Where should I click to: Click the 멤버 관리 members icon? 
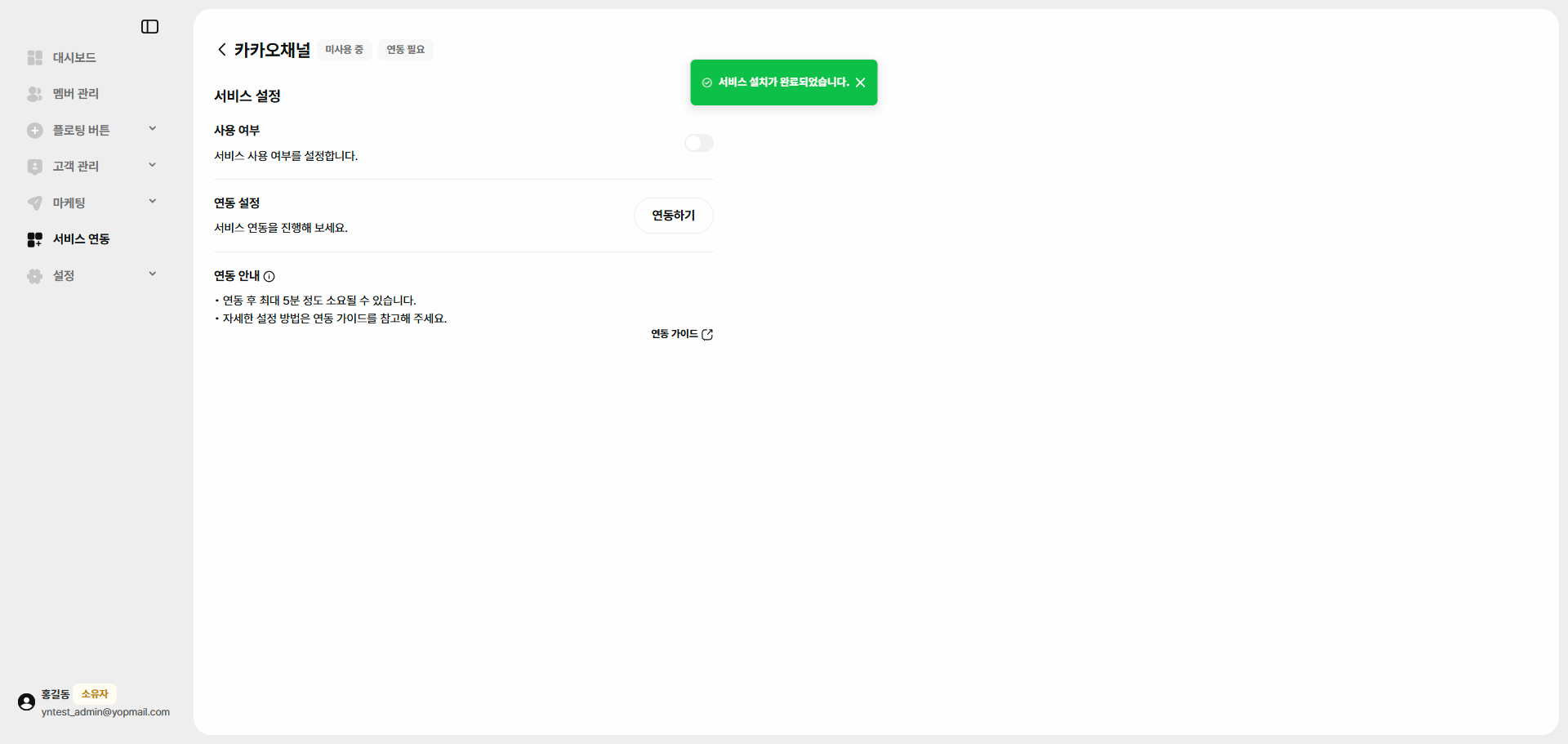[34, 94]
